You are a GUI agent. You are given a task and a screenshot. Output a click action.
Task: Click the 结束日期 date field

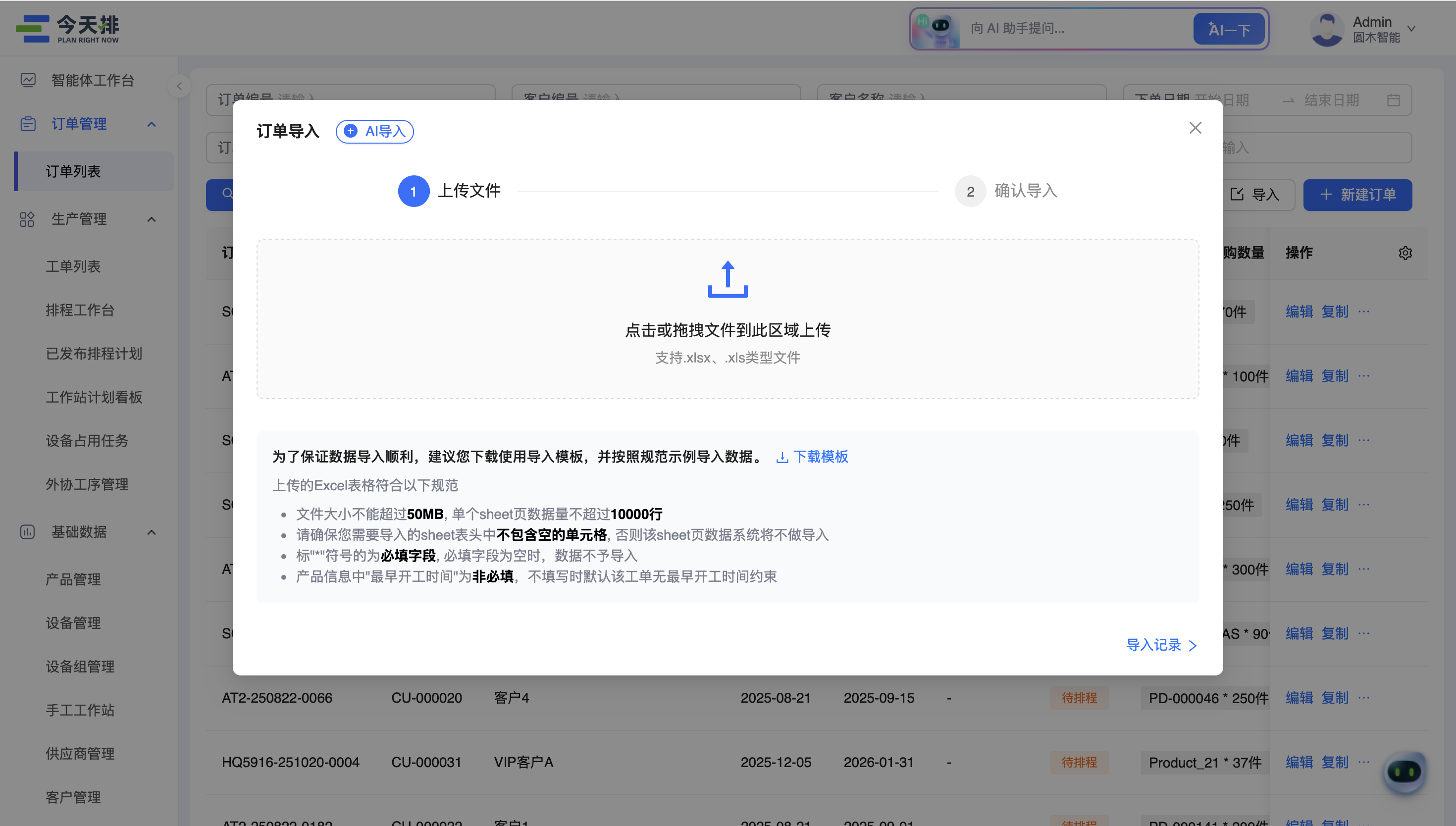pyautogui.click(x=1332, y=101)
